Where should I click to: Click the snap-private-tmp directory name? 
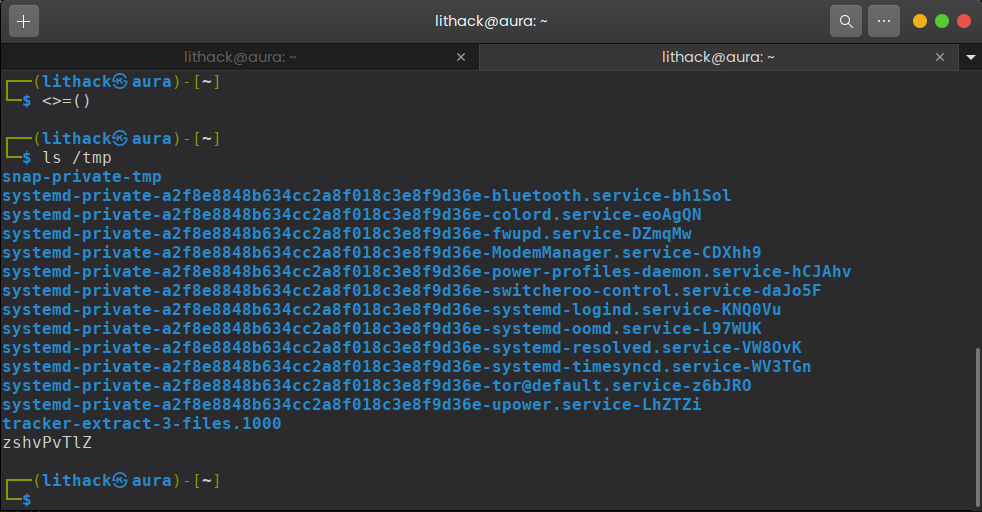coord(81,177)
